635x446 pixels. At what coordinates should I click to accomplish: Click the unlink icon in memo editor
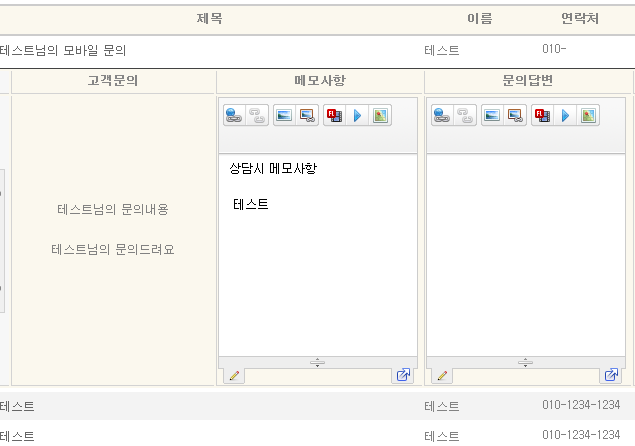[x=257, y=115]
